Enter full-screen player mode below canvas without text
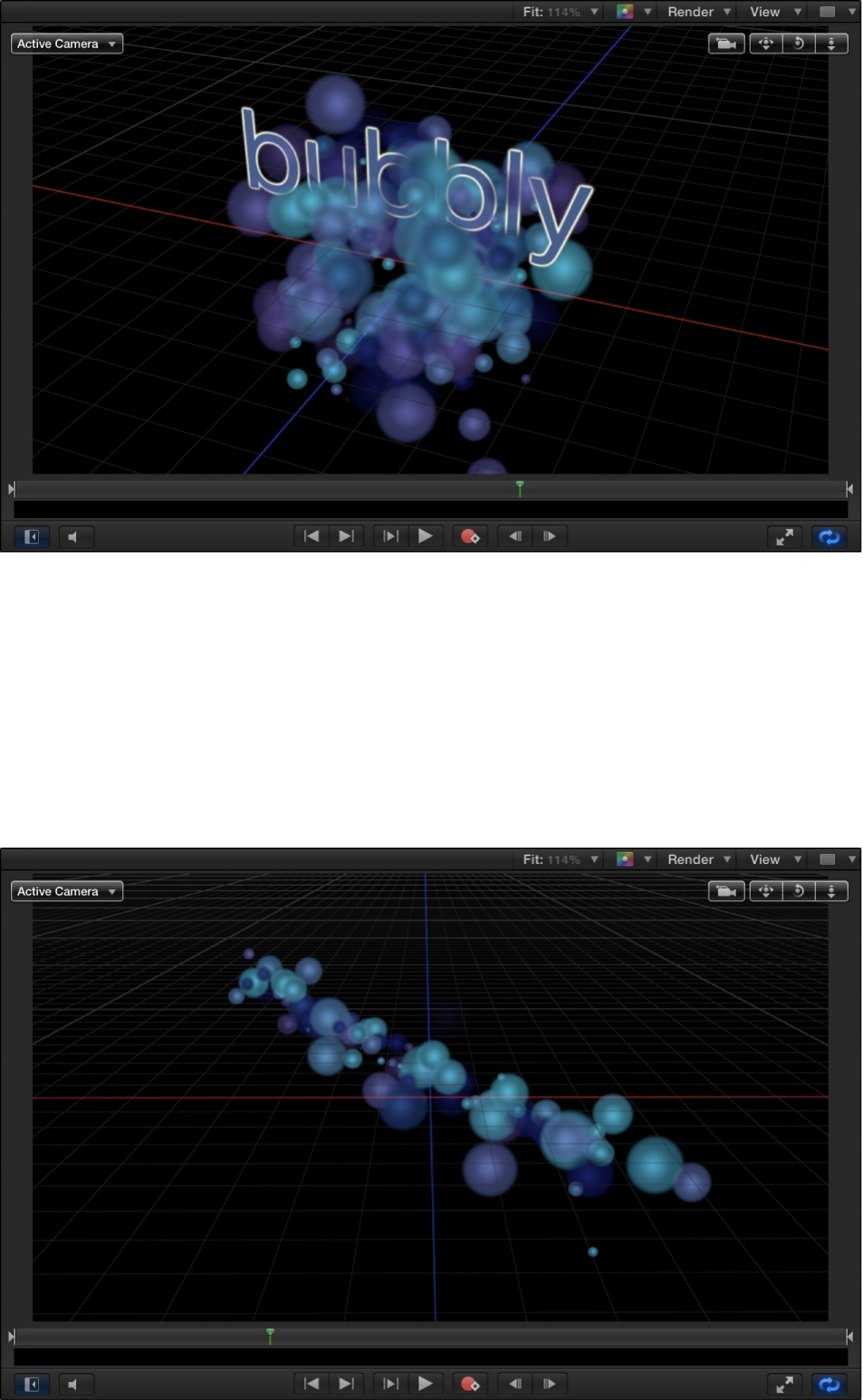This screenshot has height=1400, width=863. (x=784, y=1385)
